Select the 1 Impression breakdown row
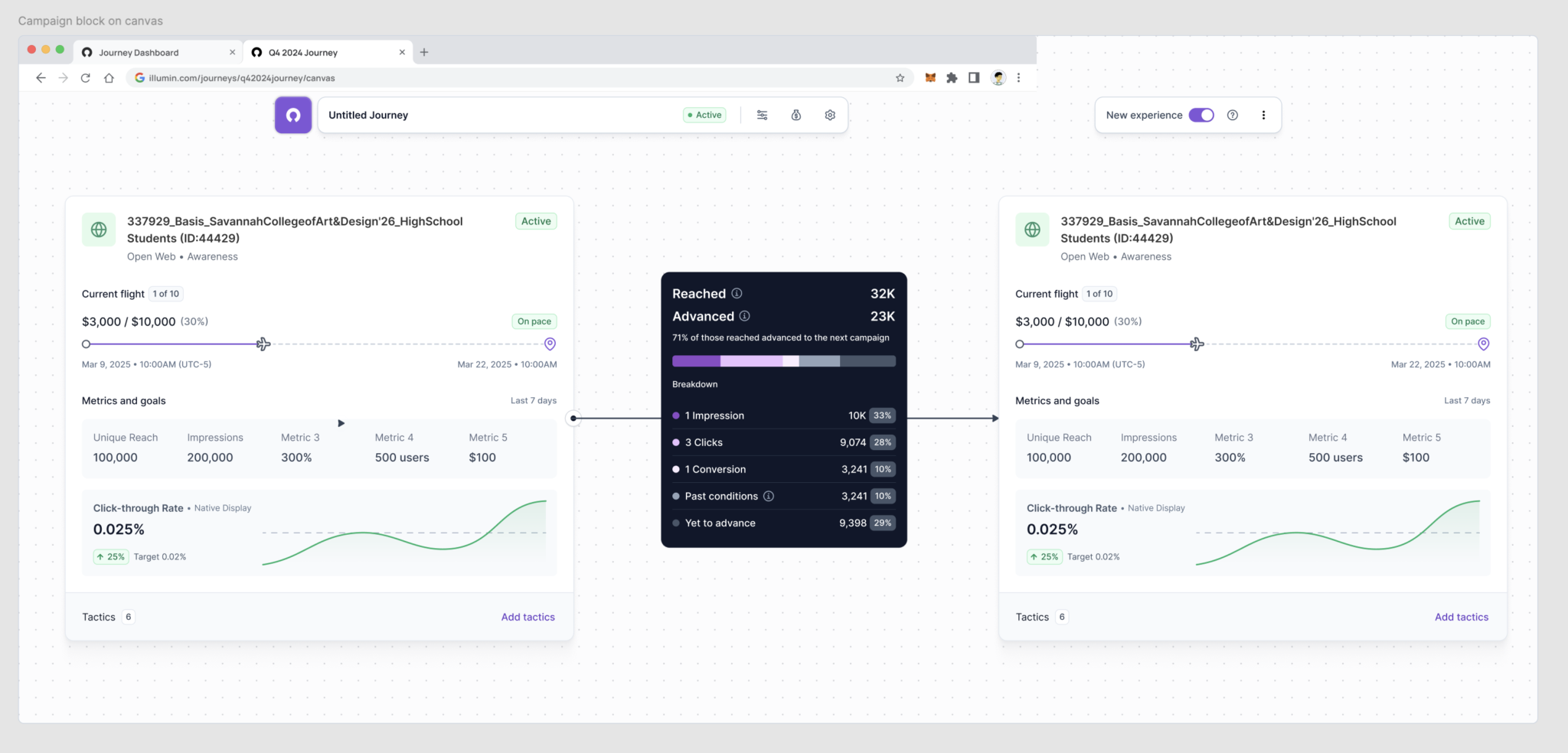 tap(784, 416)
